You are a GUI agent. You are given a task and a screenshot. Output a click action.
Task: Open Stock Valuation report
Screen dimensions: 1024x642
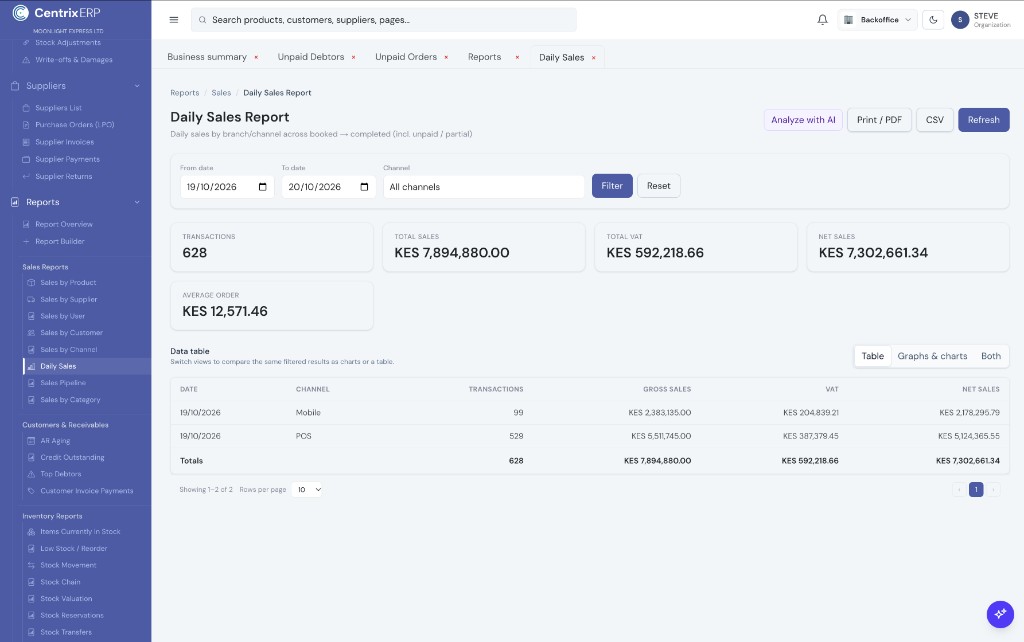coord(66,598)
